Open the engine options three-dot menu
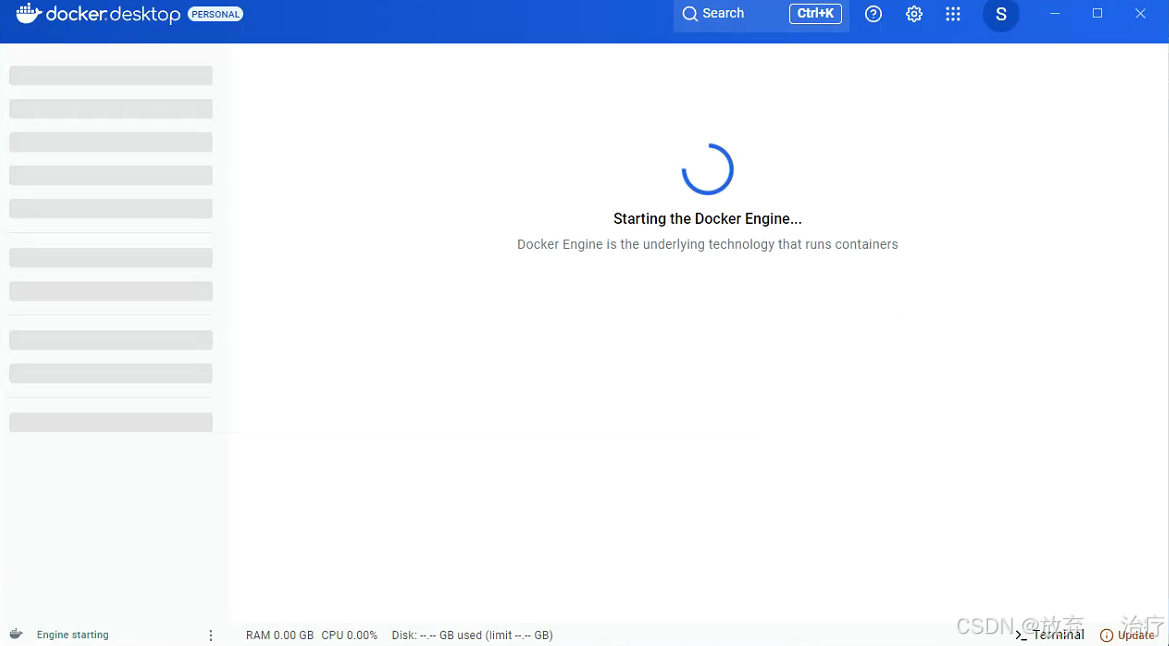Screen dimensions: 1169x646 click(211, 635)
